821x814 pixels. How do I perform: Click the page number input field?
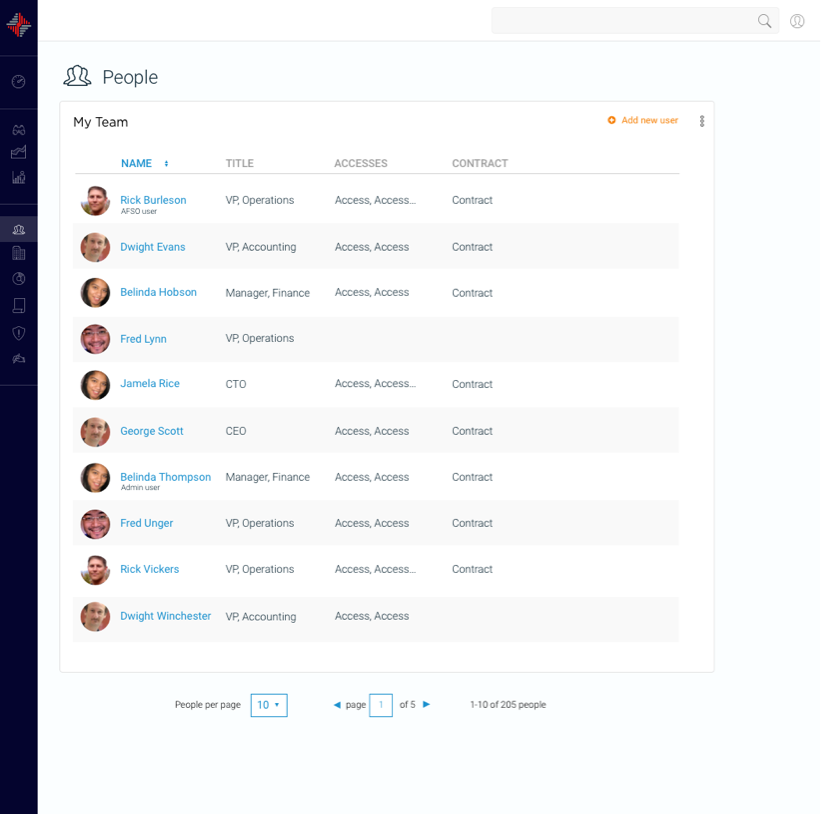click(380, 705)
